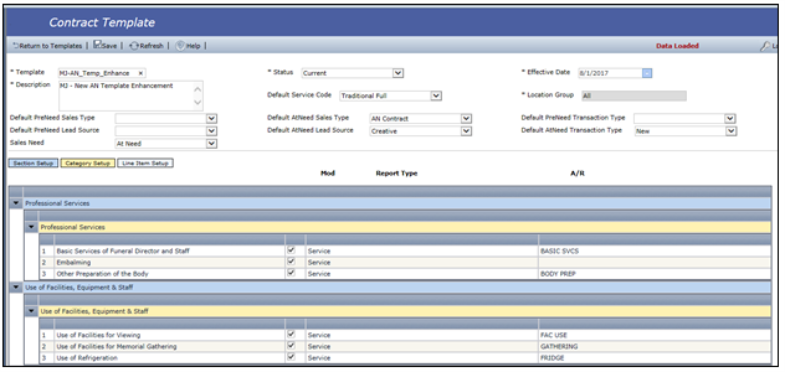
Task: Open the Sales Need dropdown
Action: [212, 143]
